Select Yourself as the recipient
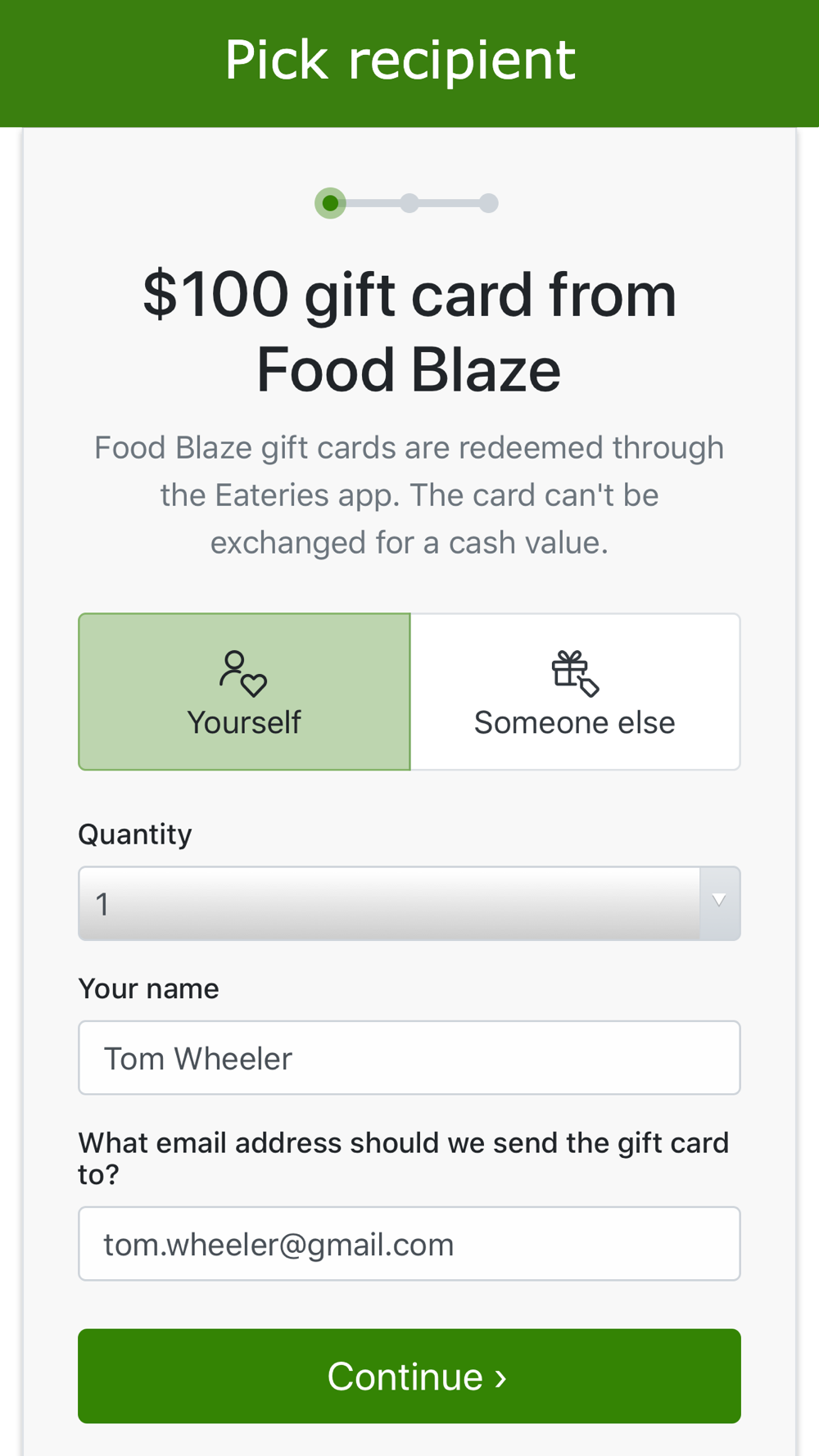 (x=244, y=691)
